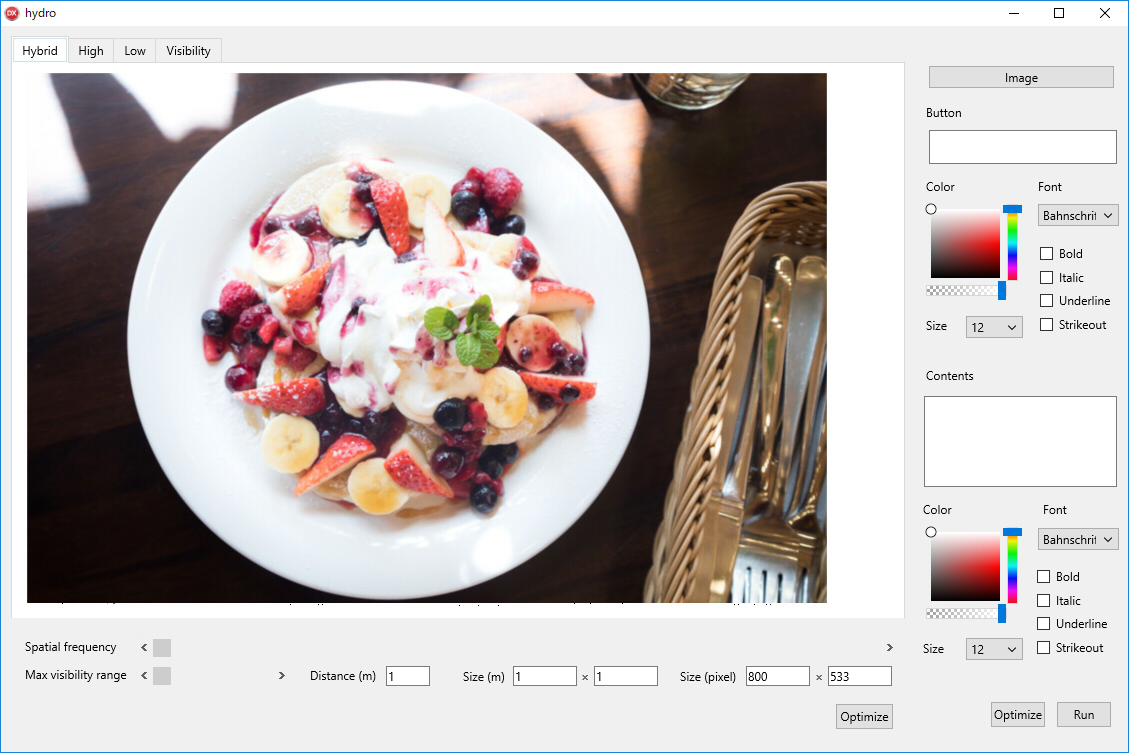The image size is (1129, 753).
Task: Expand the Button text Size dropdown
Action: point(994,327)
